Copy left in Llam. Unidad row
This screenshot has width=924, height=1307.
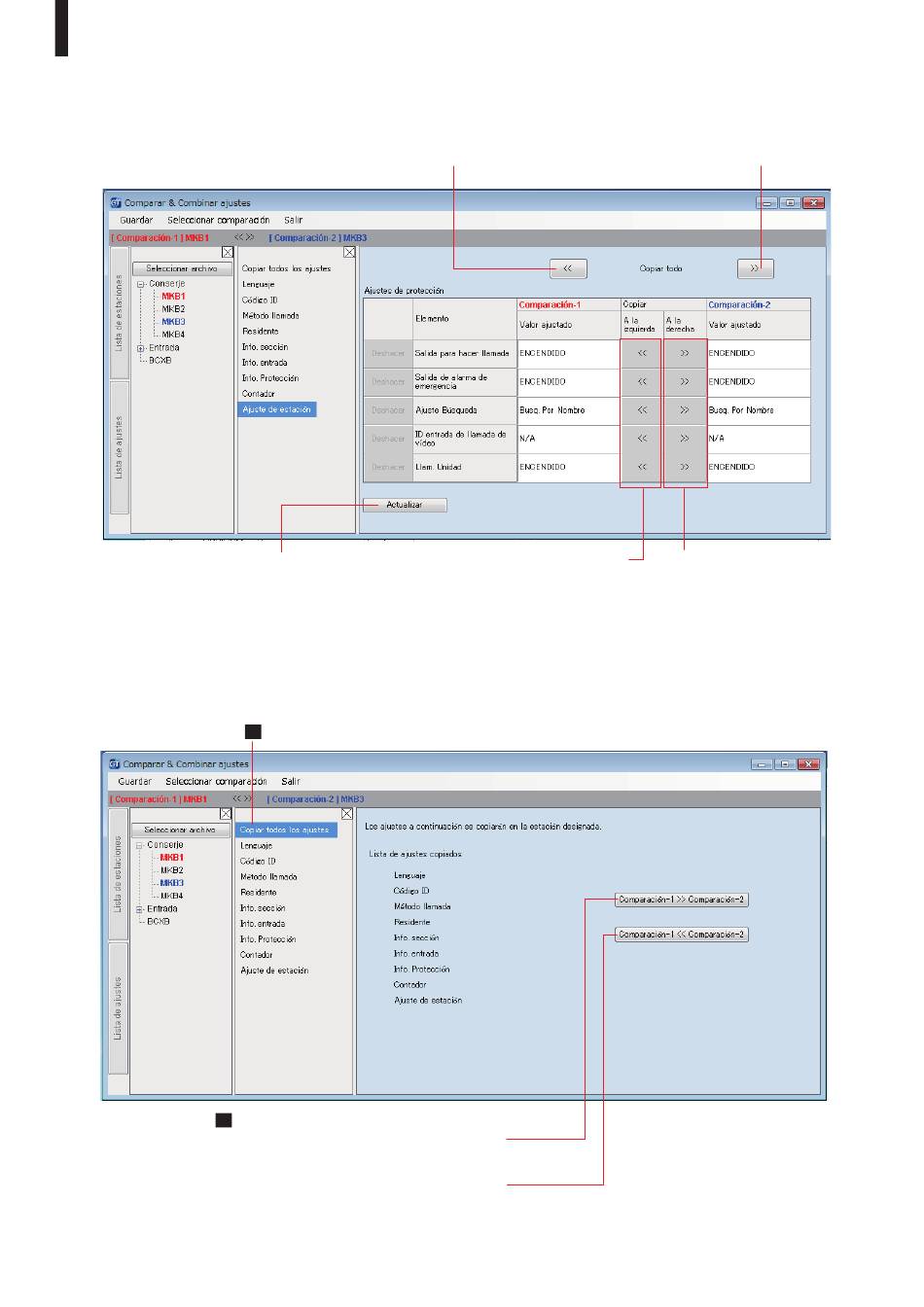point(642,467)
